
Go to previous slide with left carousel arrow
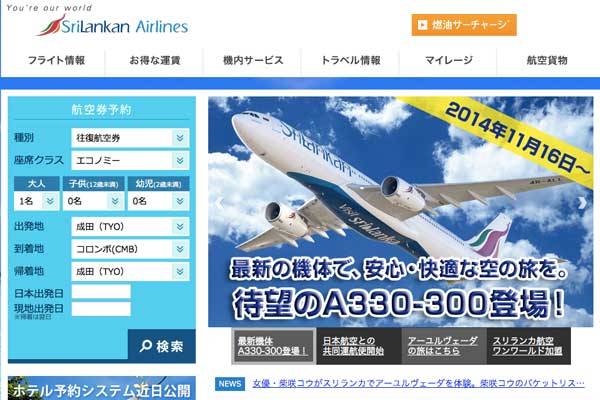pyautogui.click(x=219, y=202)
